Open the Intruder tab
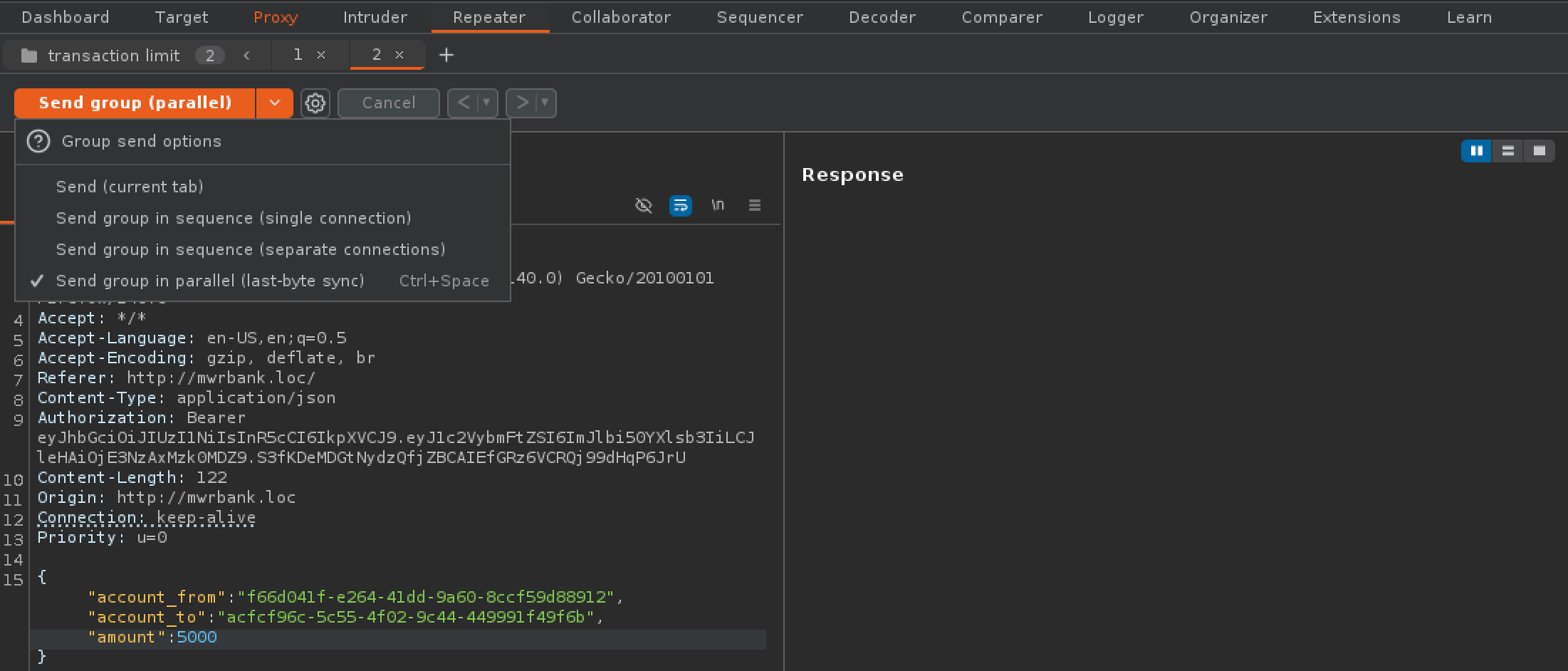This screenshot has width=1568, height=671. tap(375, 17)
